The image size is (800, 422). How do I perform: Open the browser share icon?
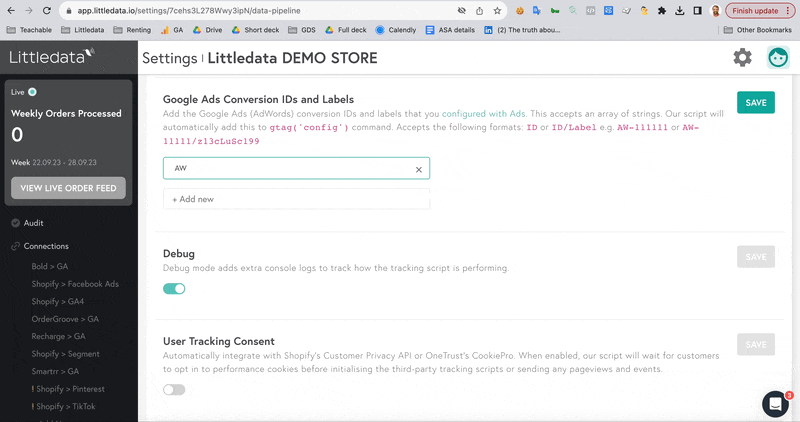click(x=480, y=11)
